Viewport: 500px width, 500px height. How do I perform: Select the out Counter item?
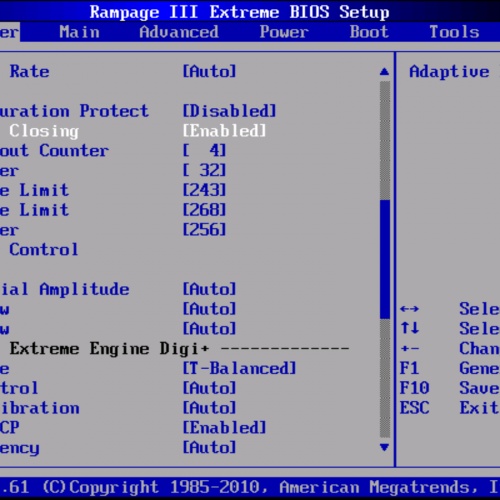54,151
